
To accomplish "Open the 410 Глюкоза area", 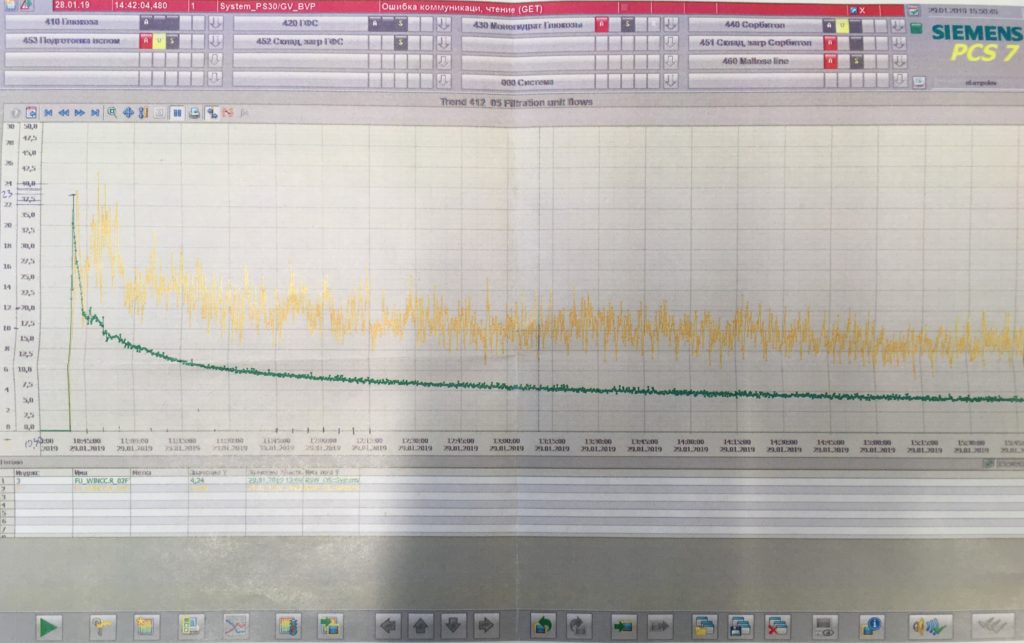I will point(72,22).
